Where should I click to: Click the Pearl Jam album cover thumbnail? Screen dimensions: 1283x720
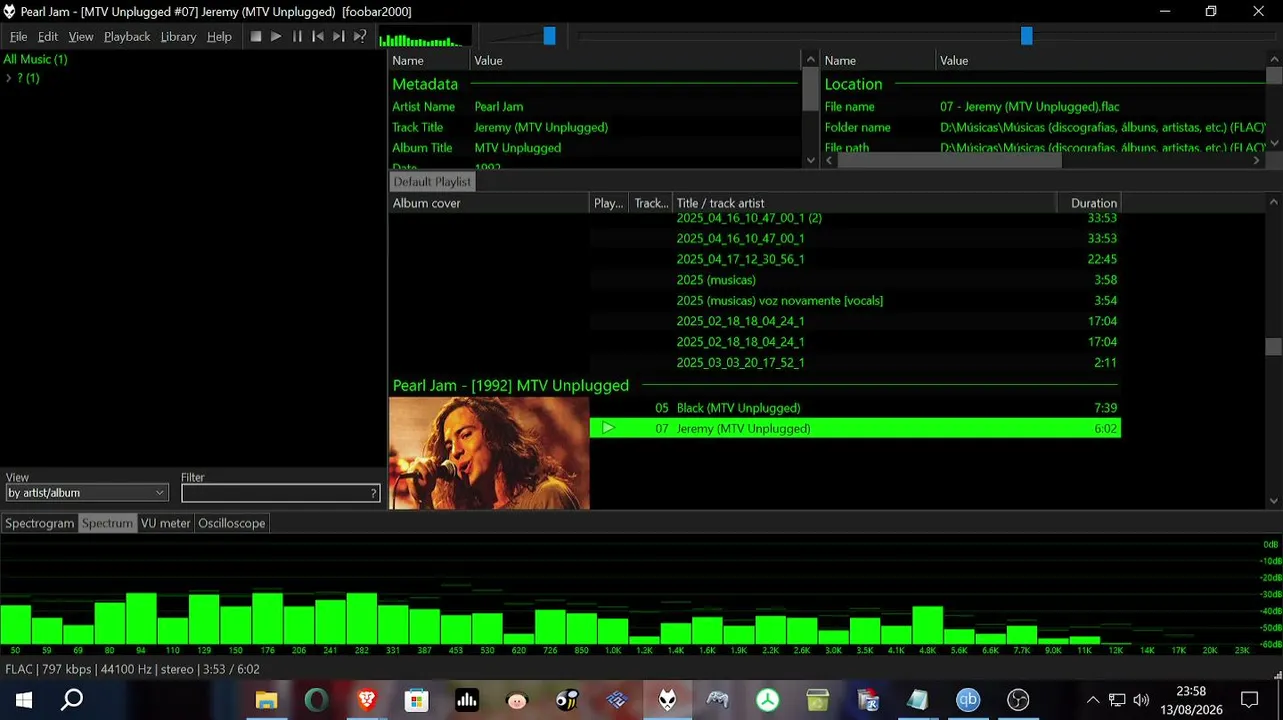pyautogui.click(x=489, y=453)
